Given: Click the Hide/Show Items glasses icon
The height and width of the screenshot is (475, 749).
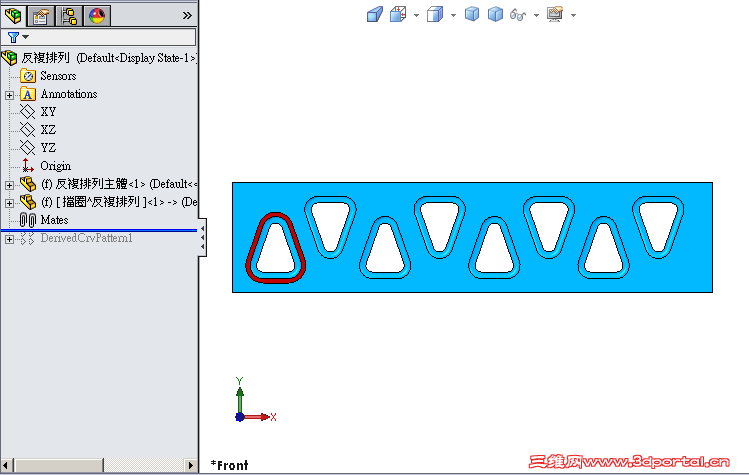Looking at the screenshot, I should [x=518, y=15].
